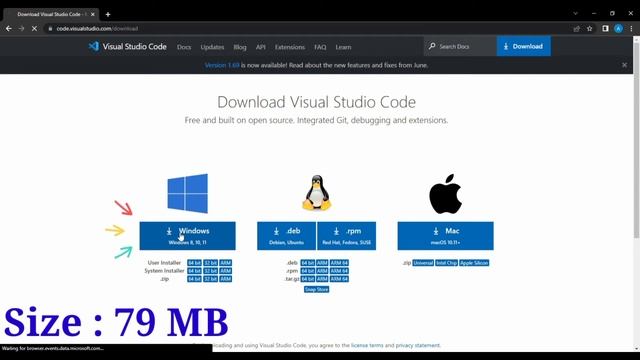Download the Windows installer

[187, 236]
